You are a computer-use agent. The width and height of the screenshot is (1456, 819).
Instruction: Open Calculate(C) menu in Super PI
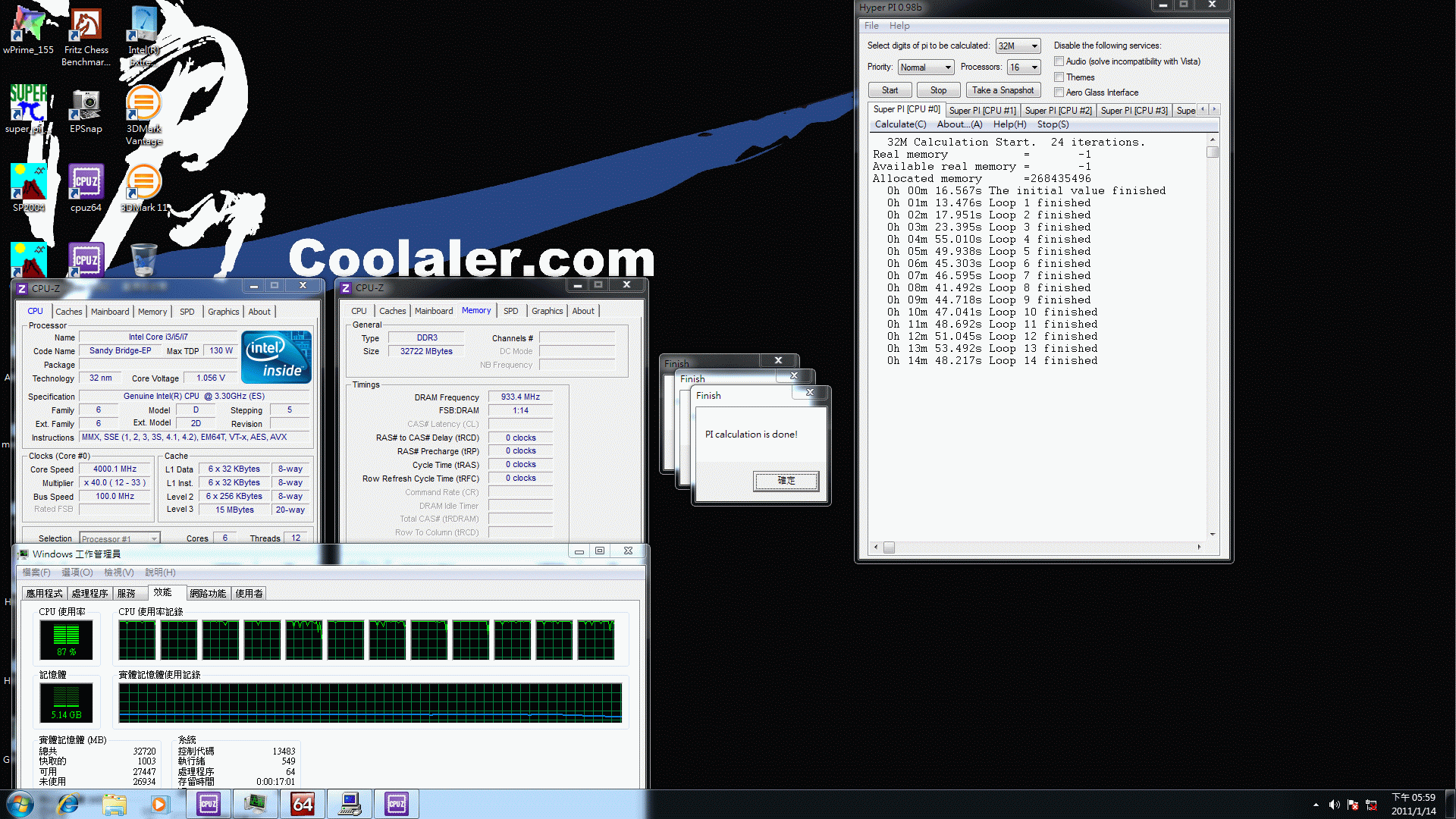click(x=900, y=124)
